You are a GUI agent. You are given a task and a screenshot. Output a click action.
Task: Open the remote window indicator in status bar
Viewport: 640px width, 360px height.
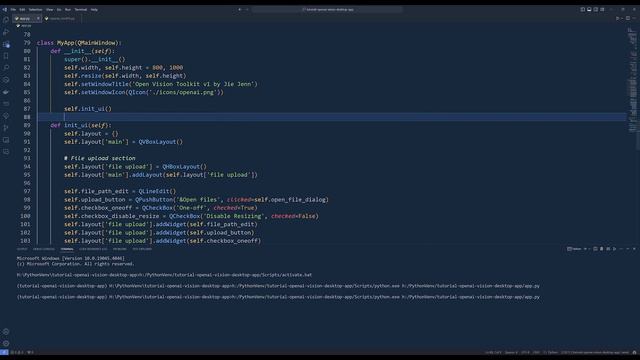[x=4, y=352]
